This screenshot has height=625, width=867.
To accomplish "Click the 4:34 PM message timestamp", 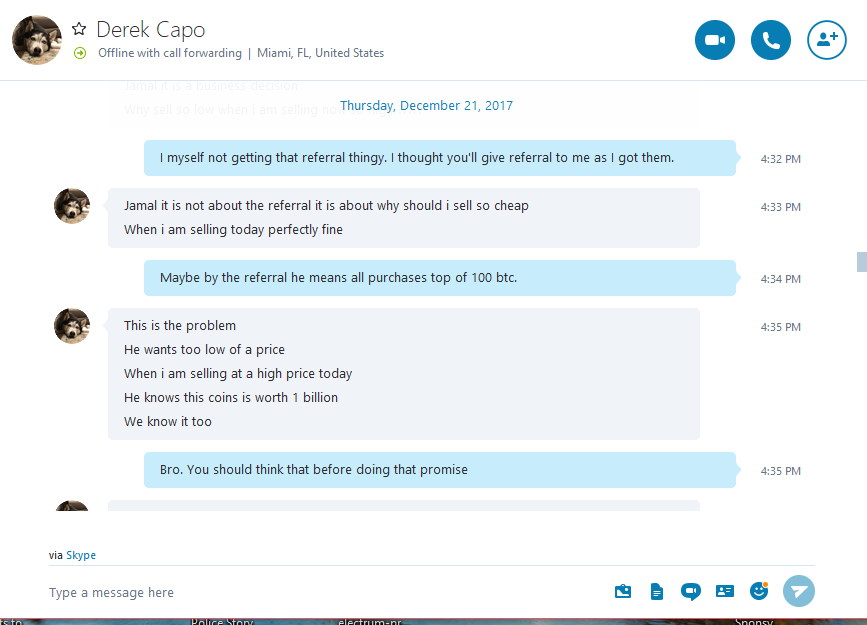I will [780, 279].
